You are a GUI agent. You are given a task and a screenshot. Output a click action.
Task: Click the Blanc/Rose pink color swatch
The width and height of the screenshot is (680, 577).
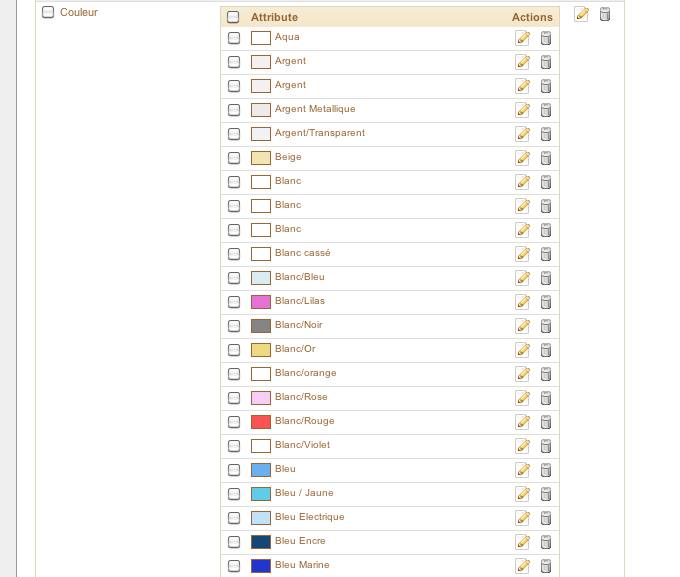point(261,398)
